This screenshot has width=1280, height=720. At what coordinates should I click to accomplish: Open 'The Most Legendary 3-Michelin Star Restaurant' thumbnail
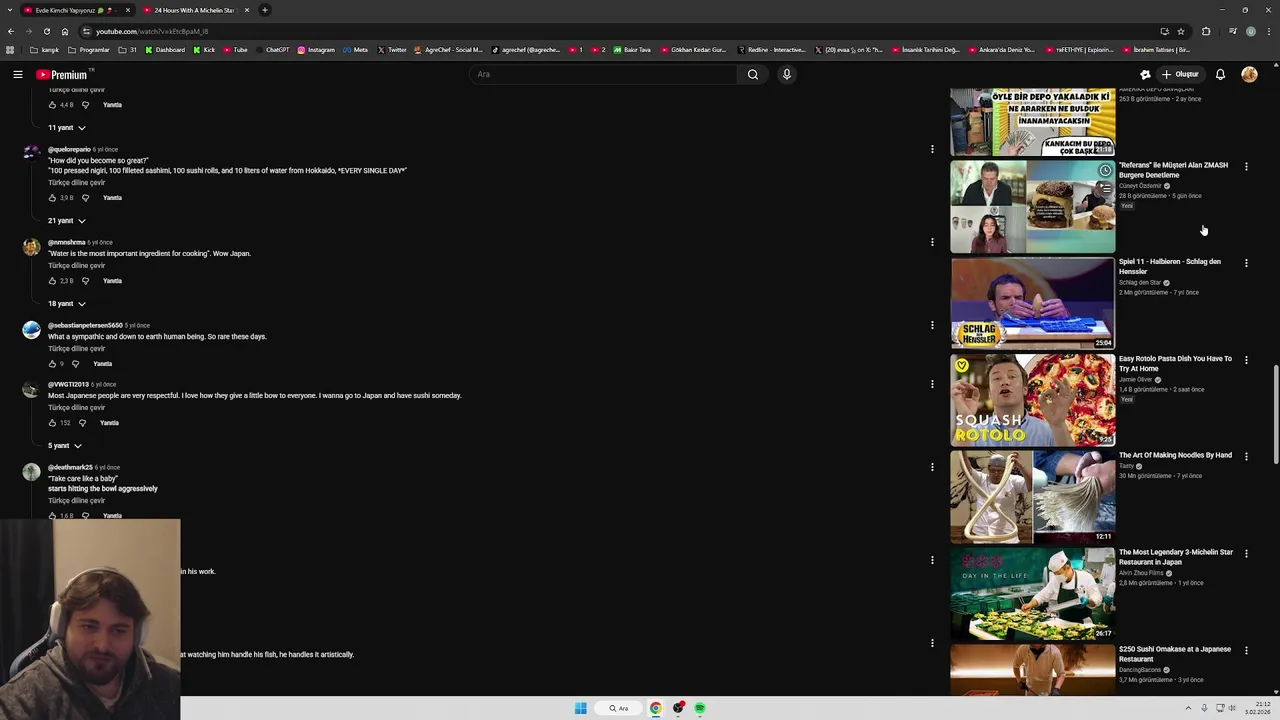1032,594
